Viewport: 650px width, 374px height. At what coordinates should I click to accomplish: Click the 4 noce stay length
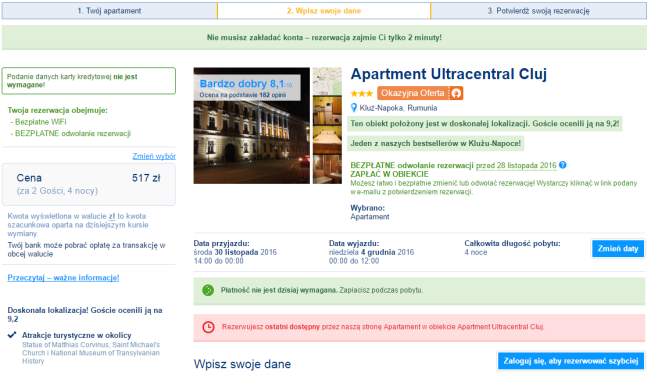click(x=475, y=253)
